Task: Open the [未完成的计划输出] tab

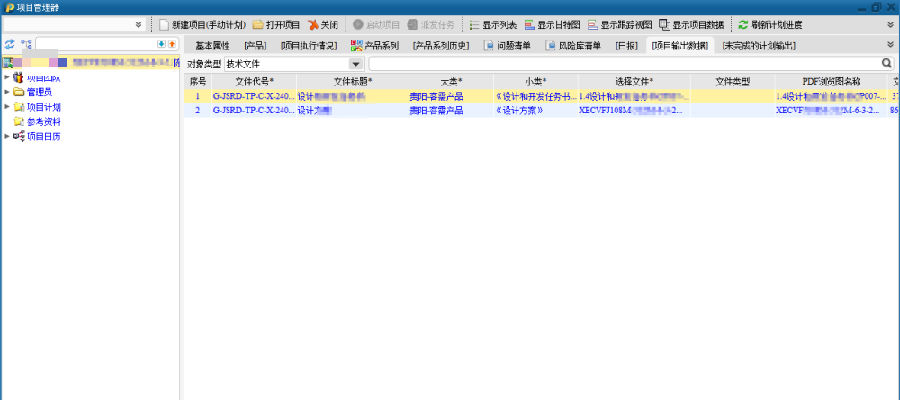Action: pyautogui.click(x=759, y=45)
